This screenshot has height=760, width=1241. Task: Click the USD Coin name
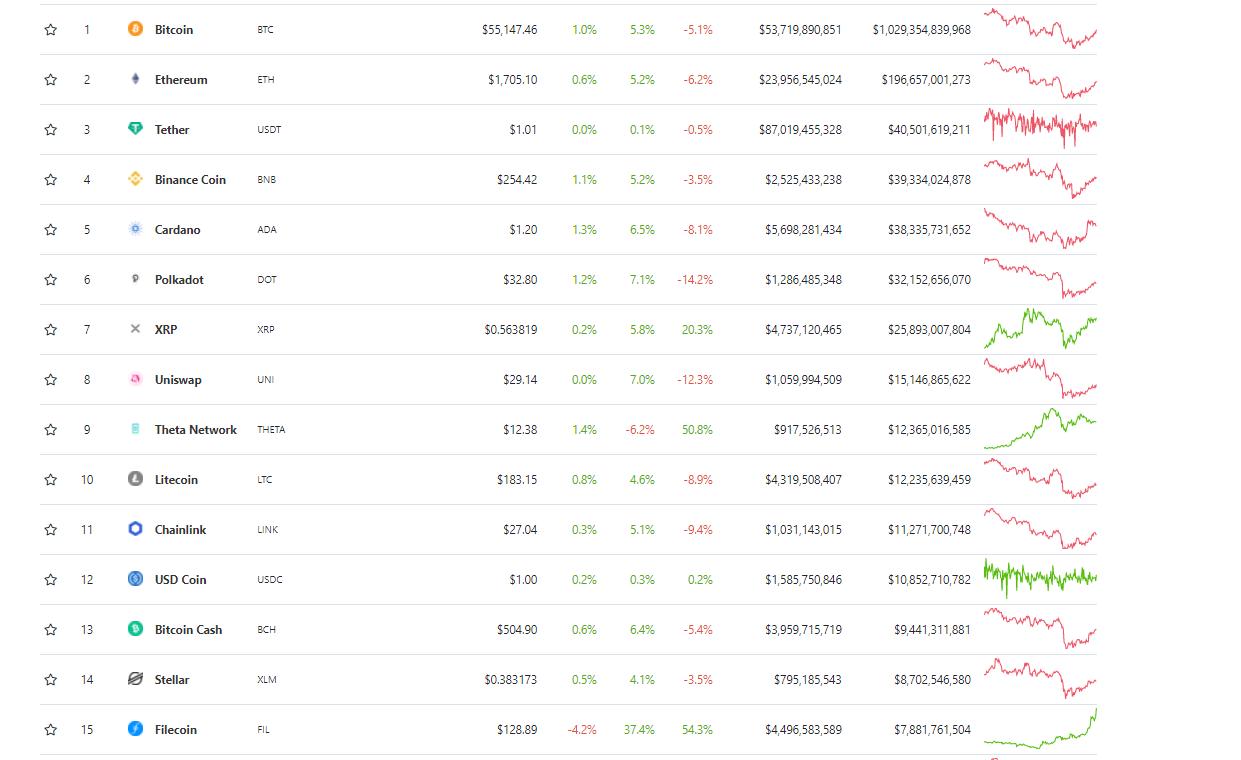point(180,579)
